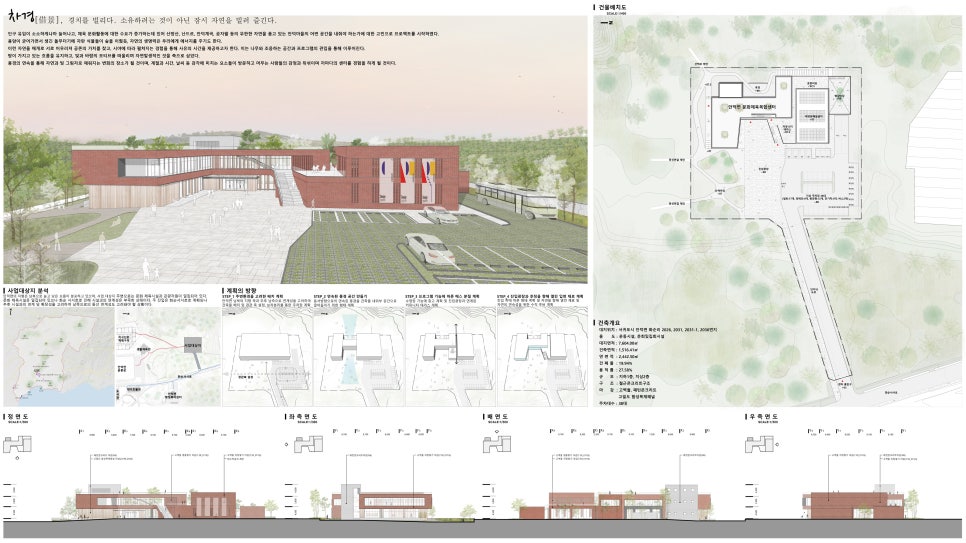Image resolution: width=966 pixels, height=543 pixels.
Task: Click the STEP_4 caption text
Action: pyautogui.click(x=541, y=301)
